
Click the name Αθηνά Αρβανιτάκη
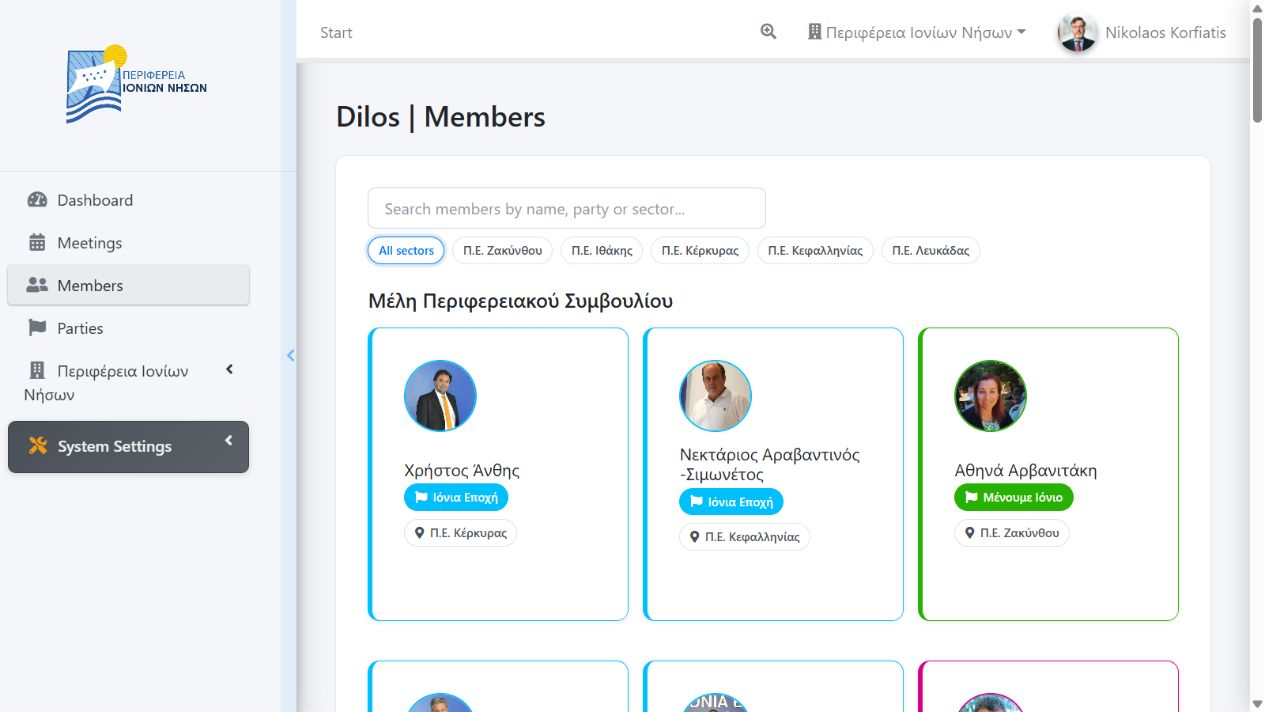click(1026, 470)
